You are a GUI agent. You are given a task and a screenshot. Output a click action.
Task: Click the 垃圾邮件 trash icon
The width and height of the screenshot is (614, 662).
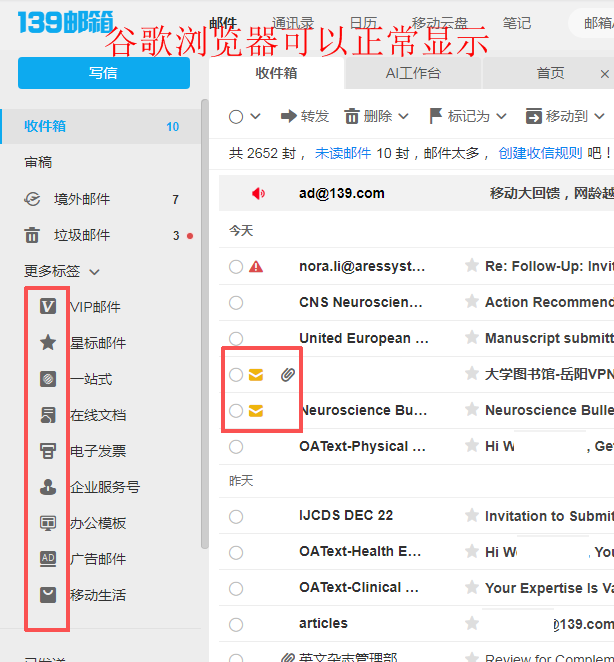click(x=32, y=235)
